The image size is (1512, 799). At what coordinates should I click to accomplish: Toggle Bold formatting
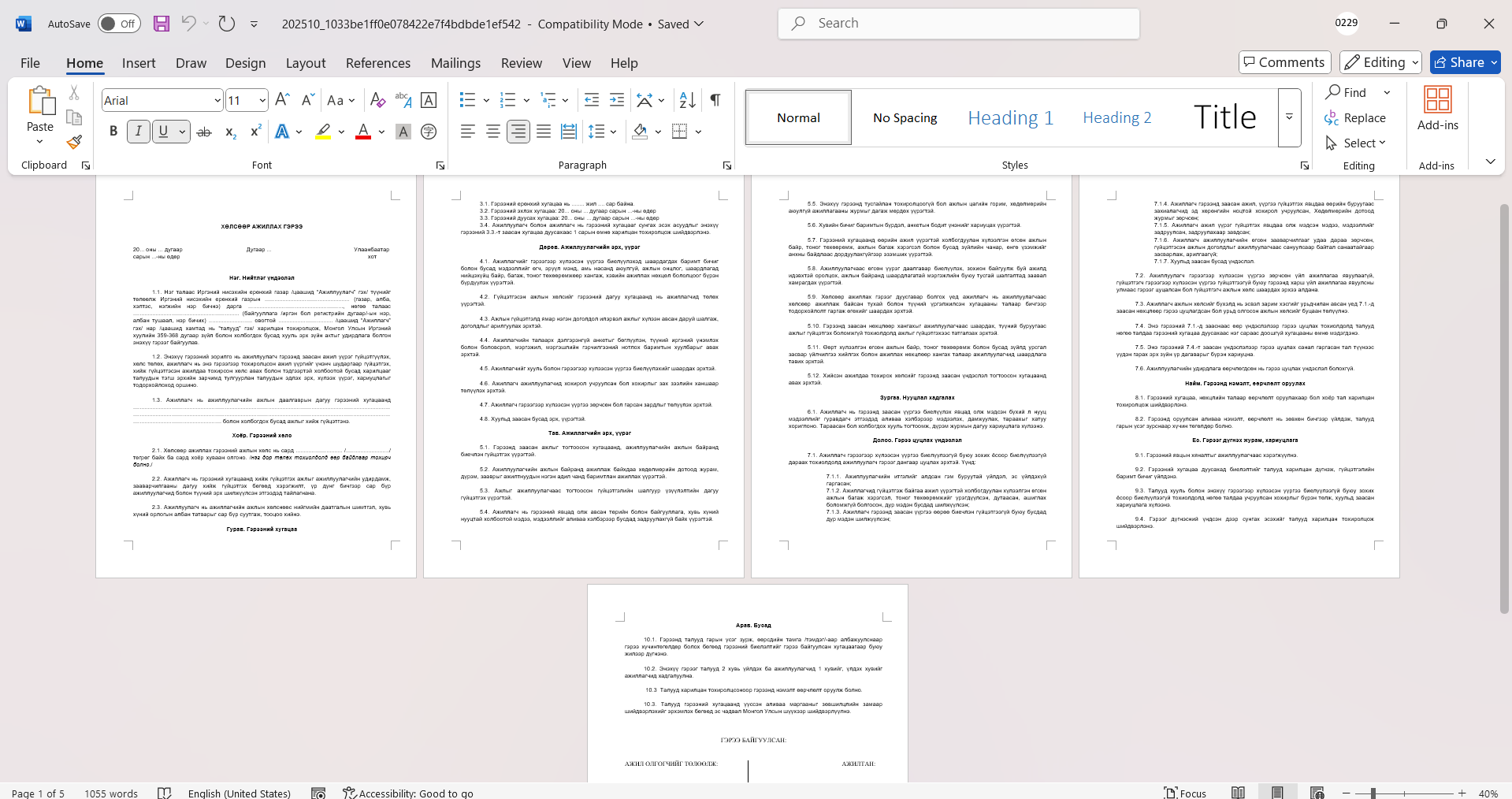pyautogui.click(x=113, y=132)
